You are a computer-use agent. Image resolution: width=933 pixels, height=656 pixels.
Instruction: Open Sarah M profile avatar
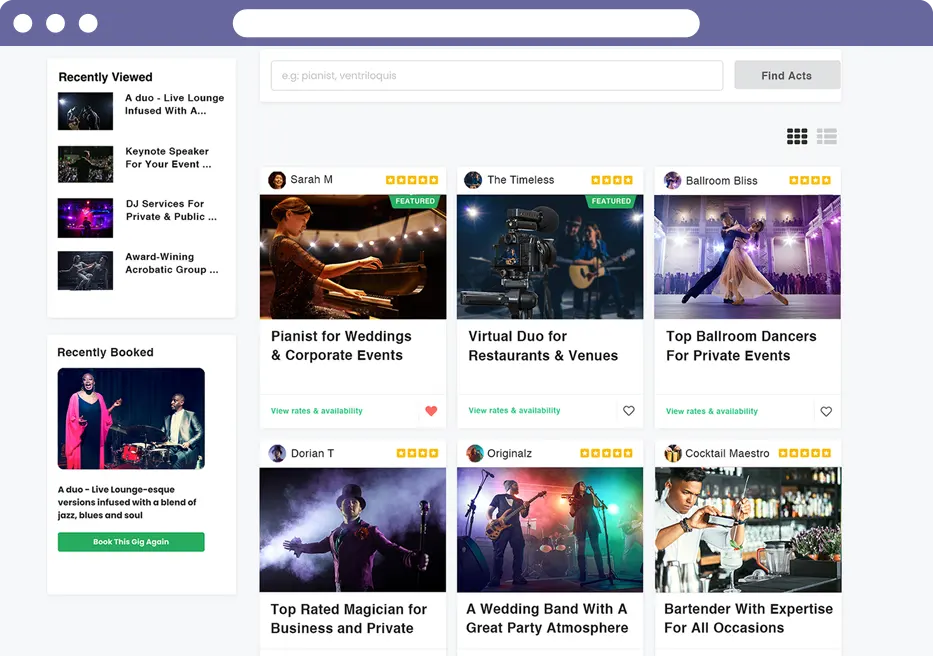pos(277,180)
